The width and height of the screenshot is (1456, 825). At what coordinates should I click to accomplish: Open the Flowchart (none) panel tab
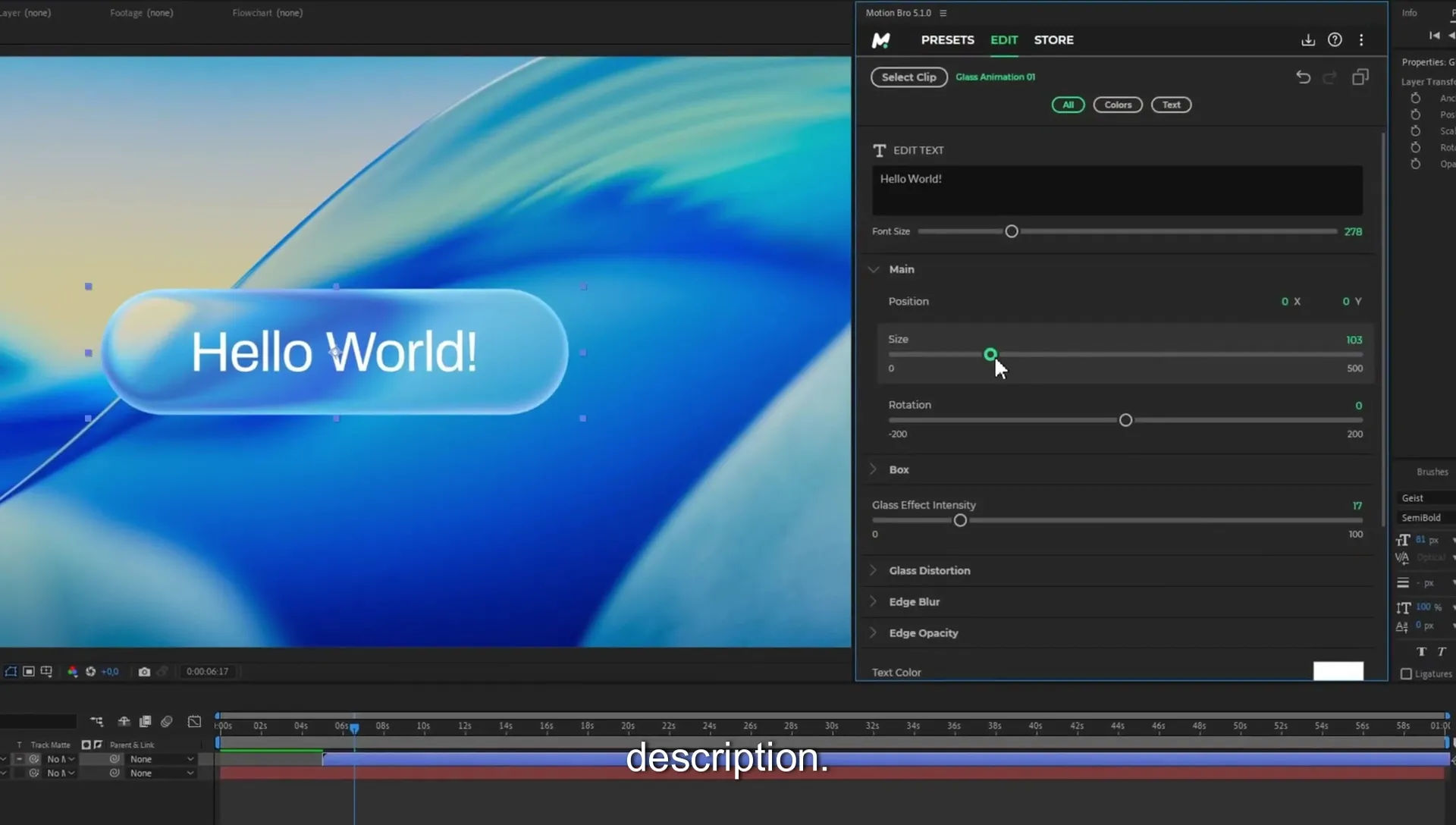[x=267, y=13]
